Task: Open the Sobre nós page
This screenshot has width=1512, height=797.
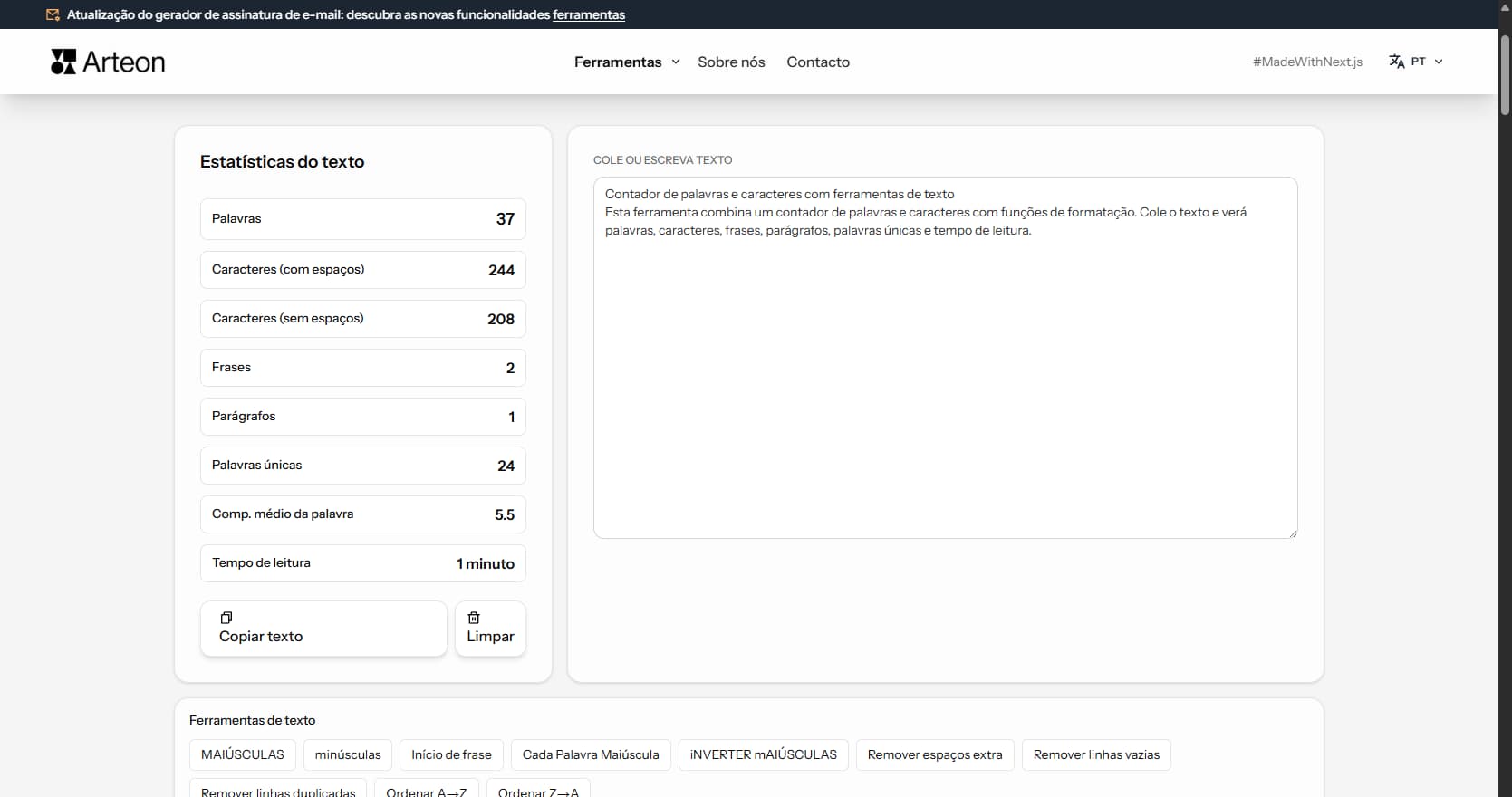Action: click(x=731, y=62)
